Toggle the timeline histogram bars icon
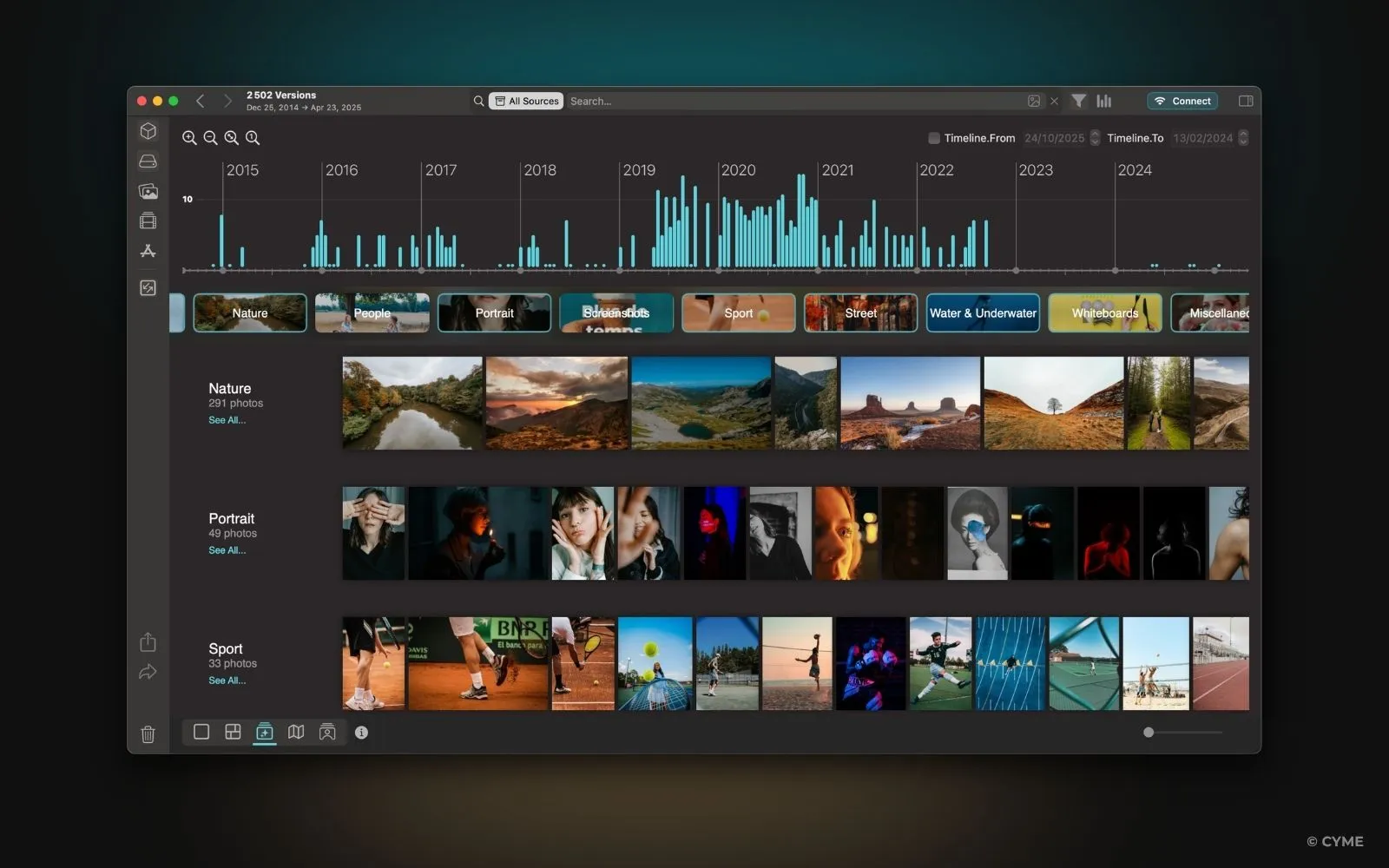This screenshot has height=868, width=1389. pos(1103,101)
